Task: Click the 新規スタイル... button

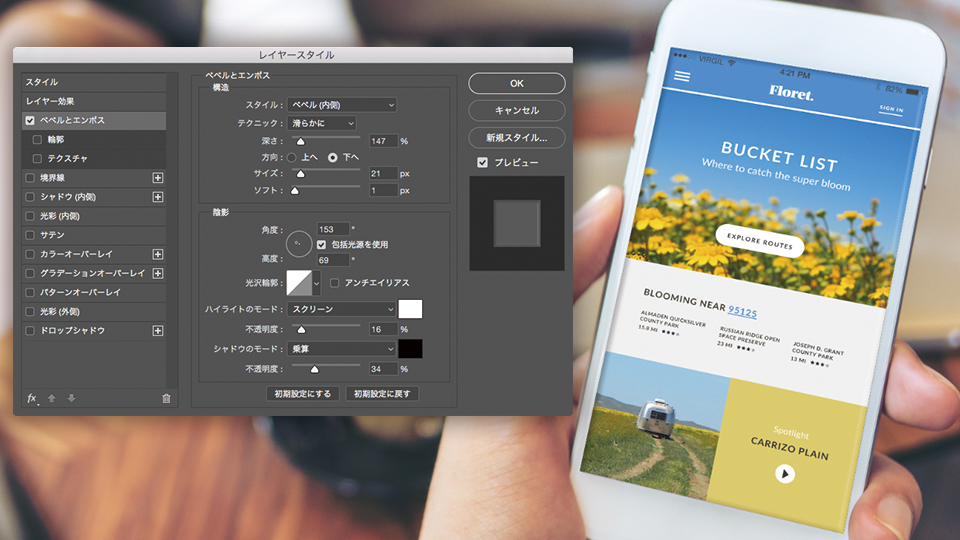Action: (517, 138)
